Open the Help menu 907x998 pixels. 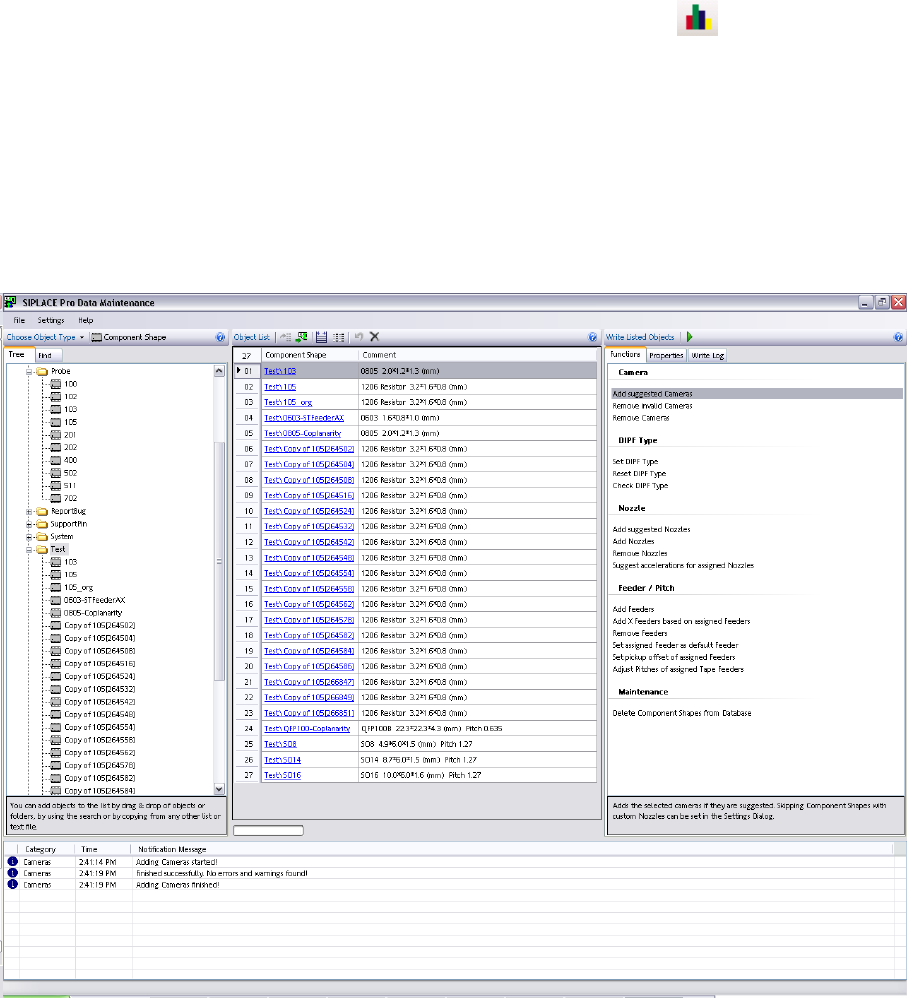tap(86, 320)
